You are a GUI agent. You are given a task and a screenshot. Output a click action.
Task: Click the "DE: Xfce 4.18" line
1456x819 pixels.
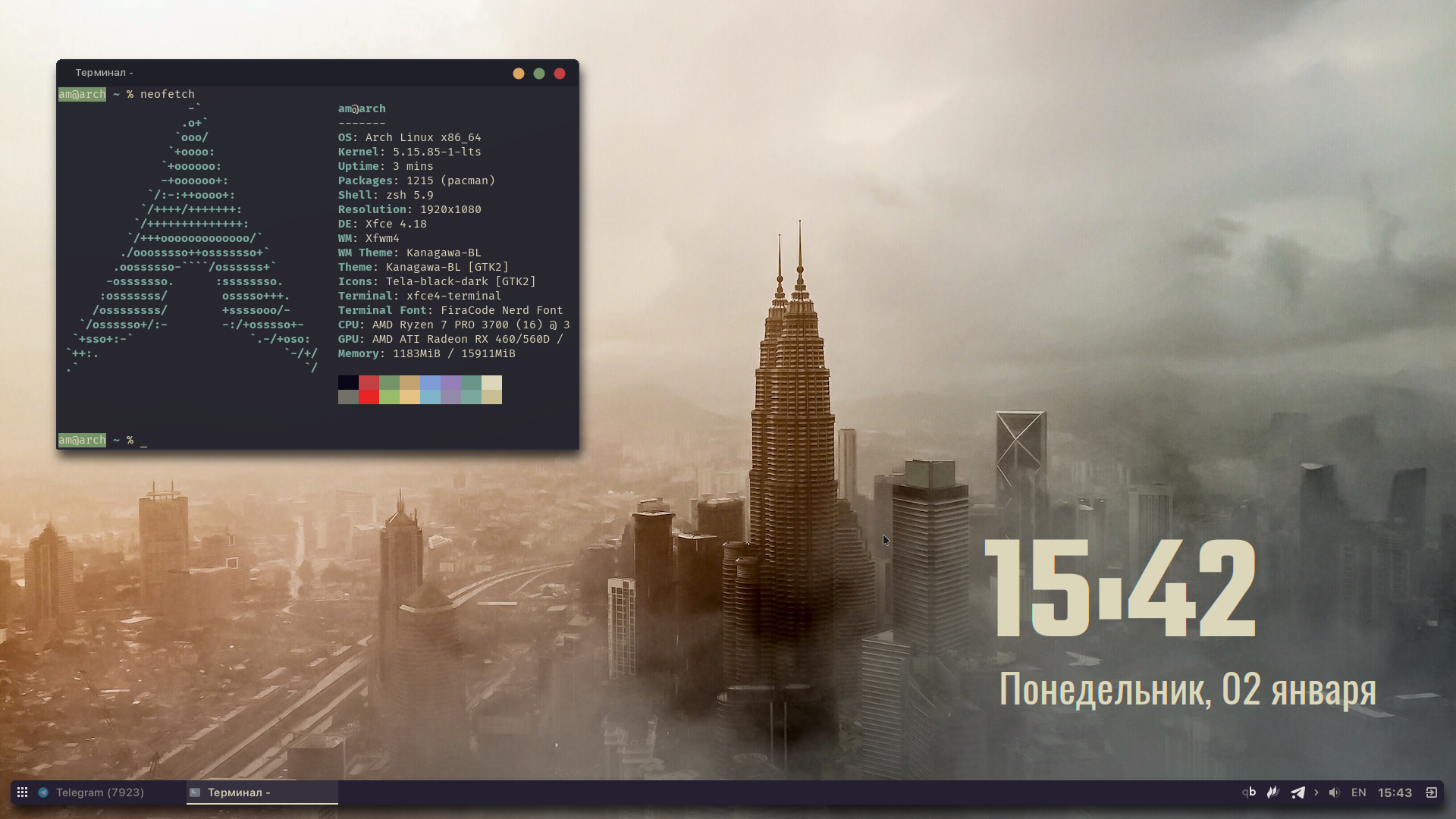[382, 224]
